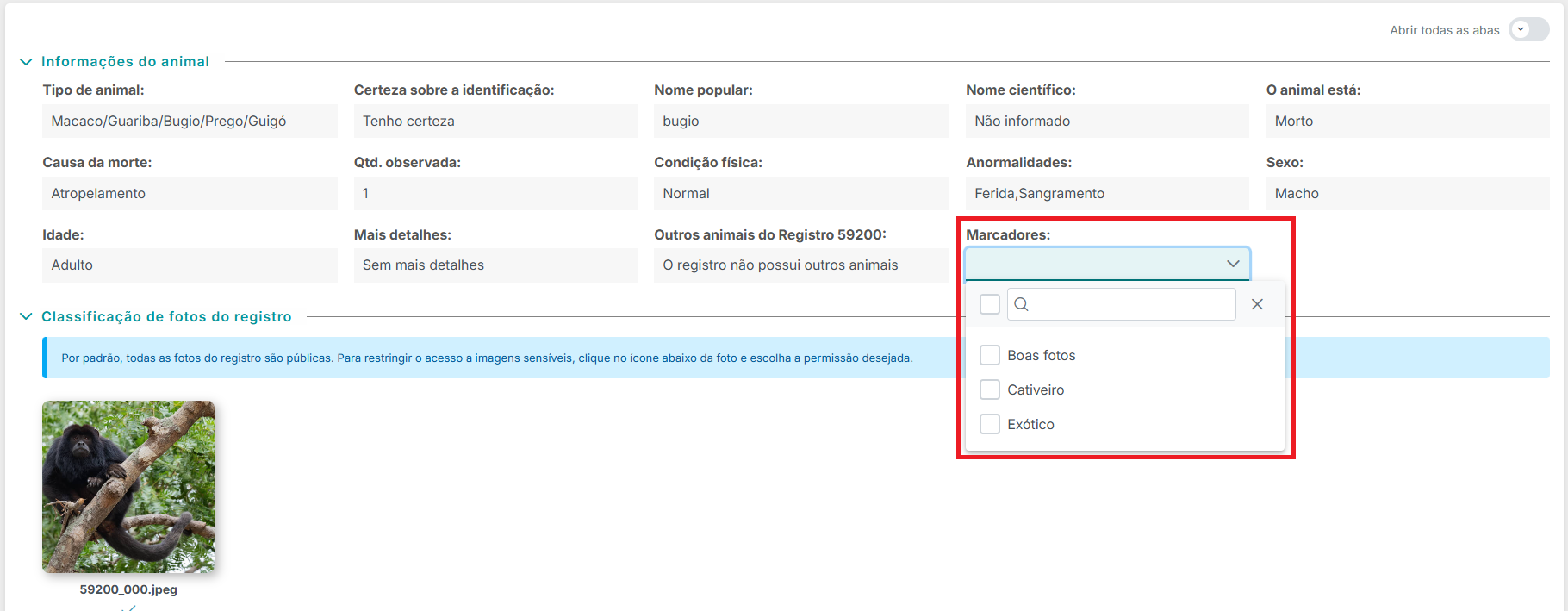This screenshot has height=611, width=1568.
Task: Select the 'Exótico' option label
Action: (1030, 424)
